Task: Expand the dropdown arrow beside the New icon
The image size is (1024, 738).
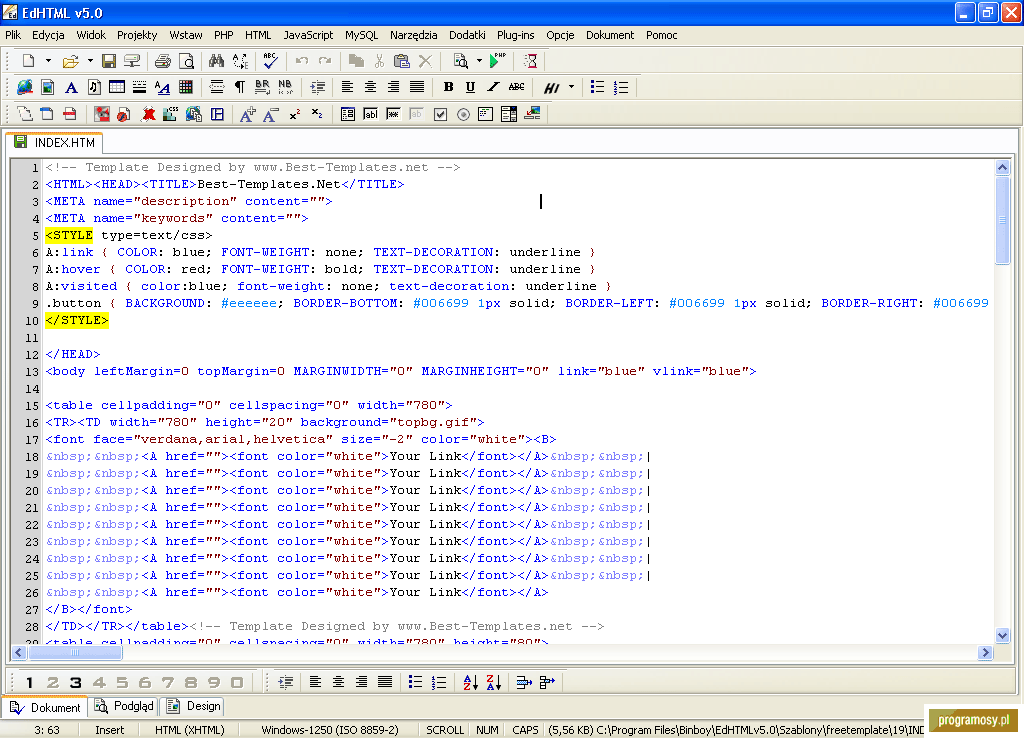Action: (x=48, y=61)
